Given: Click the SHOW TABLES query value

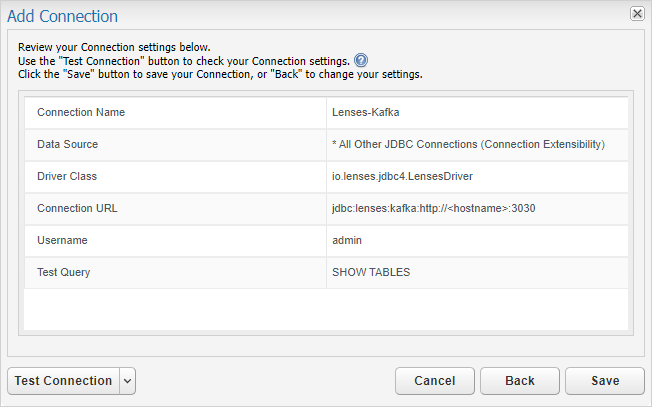Looking at the screenshot, I should 371,272.
